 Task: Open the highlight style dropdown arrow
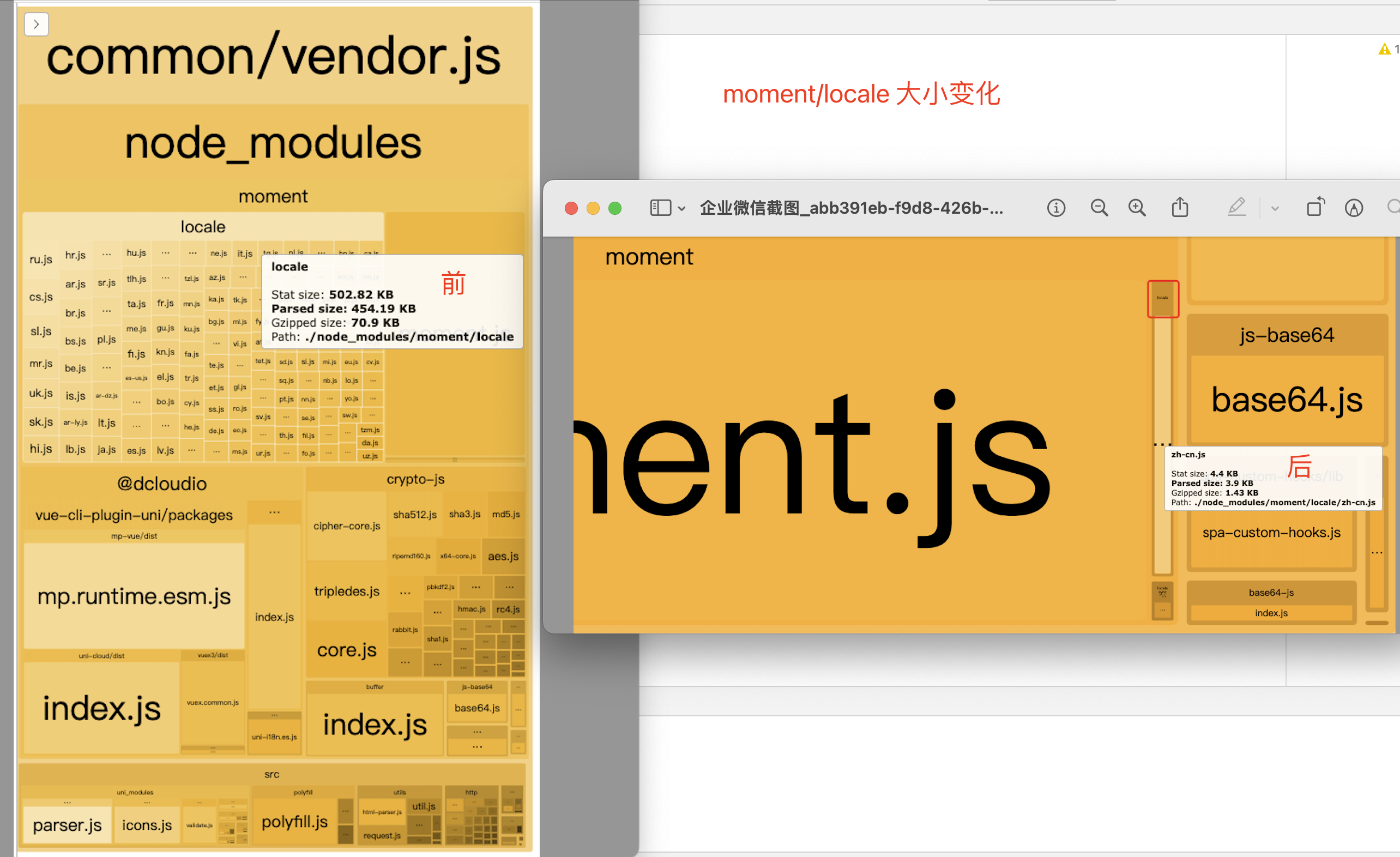click(1275, 209)
